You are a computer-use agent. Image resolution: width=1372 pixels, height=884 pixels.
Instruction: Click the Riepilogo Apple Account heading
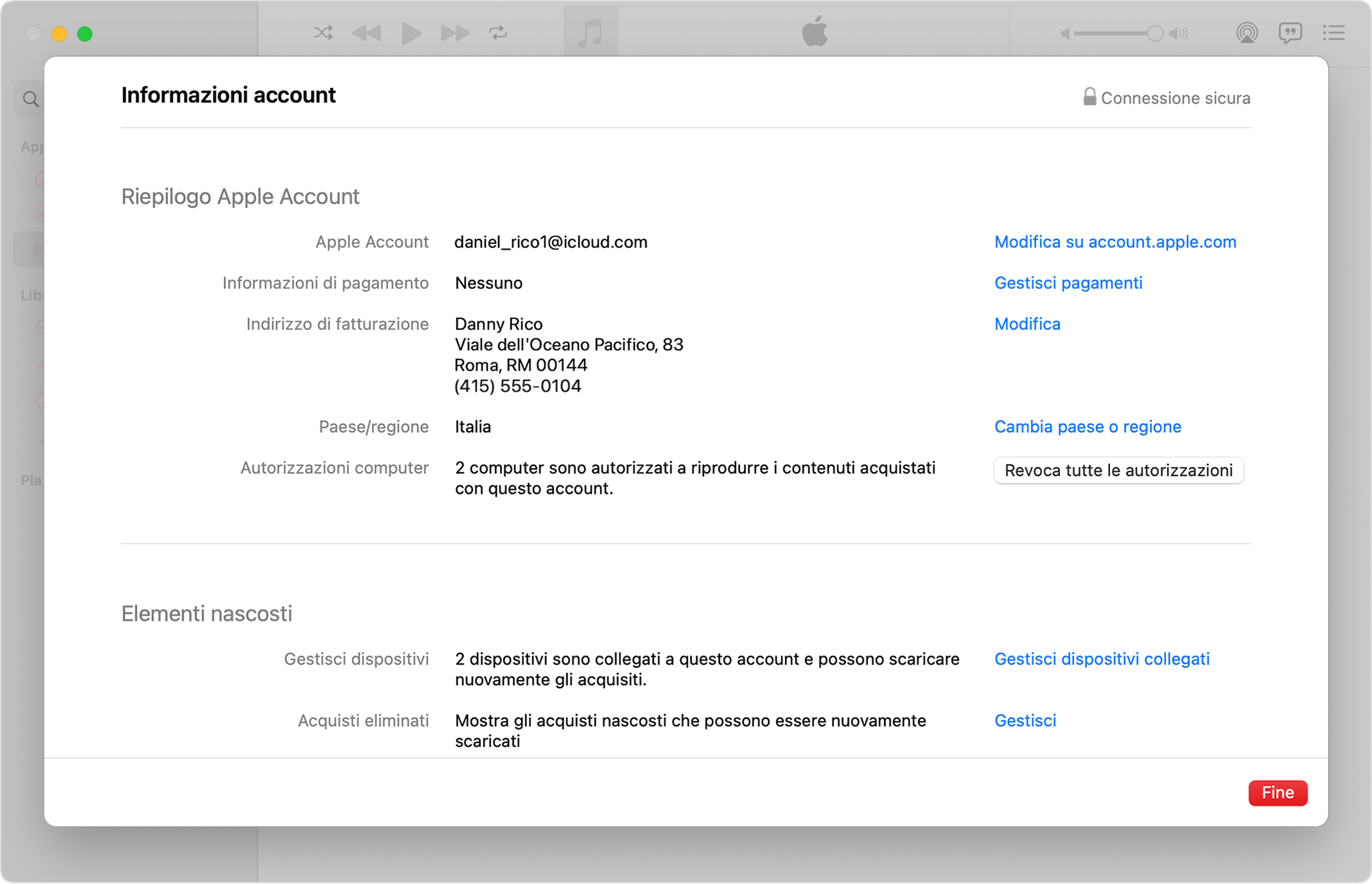[240, 196]
